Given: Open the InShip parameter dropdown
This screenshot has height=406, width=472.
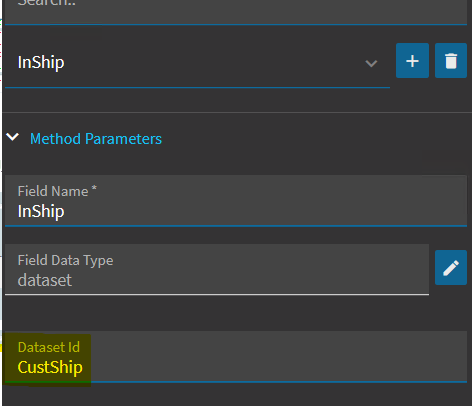Looking at the screenshot, I should [x=197, y=63].
